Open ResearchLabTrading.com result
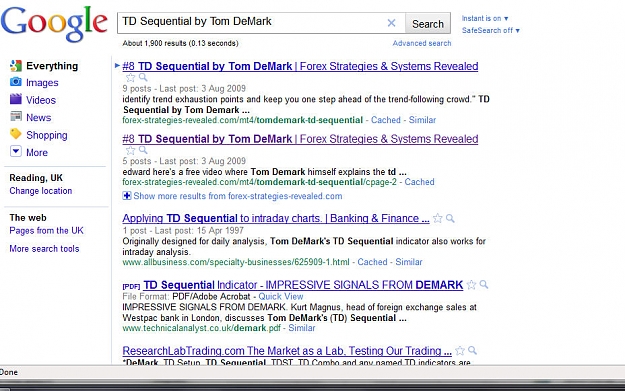Image resolution: width=625 pixels, height=391 pixels. [287, 351]
